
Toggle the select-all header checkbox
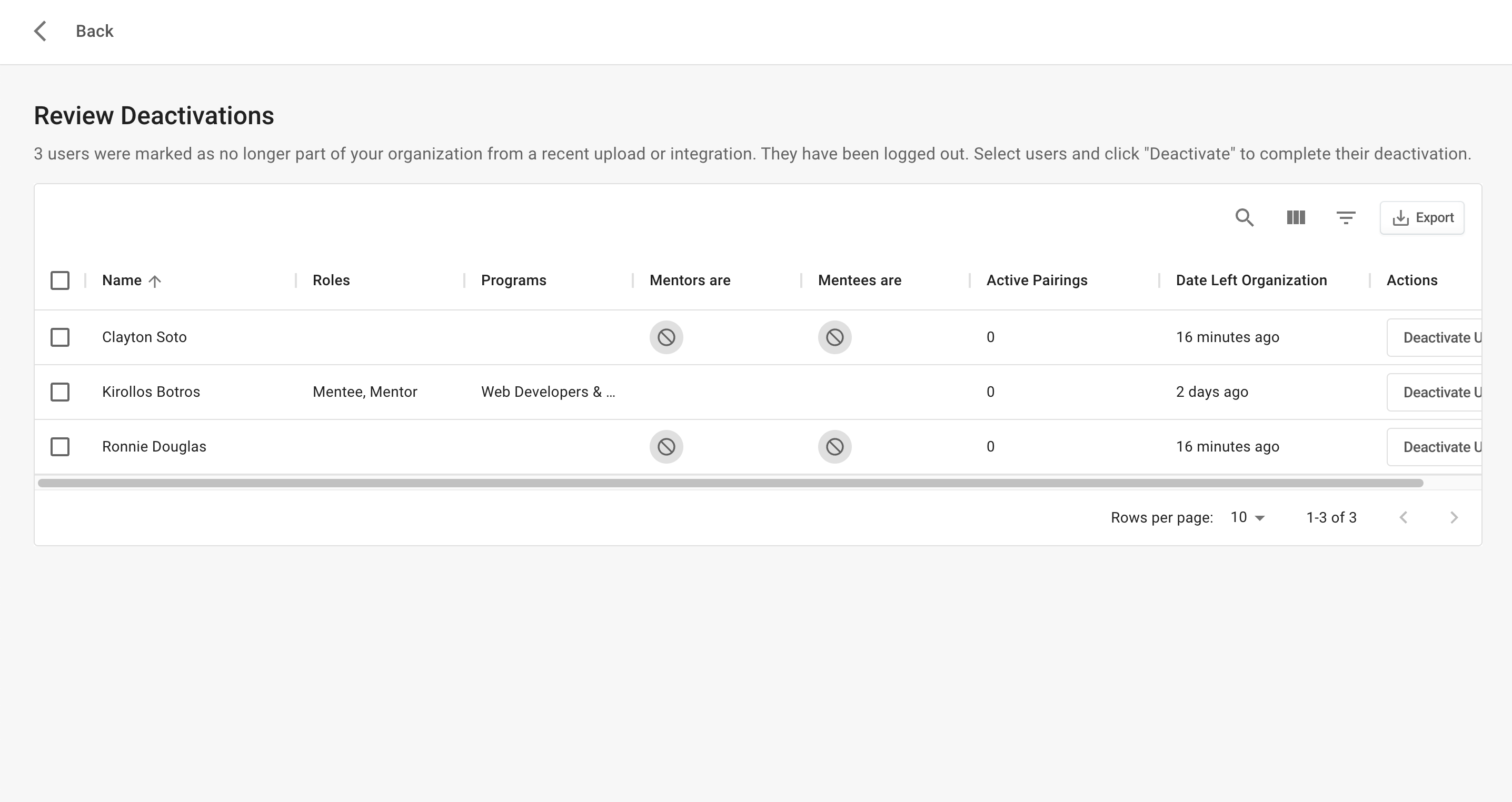[x=60, y=280]
